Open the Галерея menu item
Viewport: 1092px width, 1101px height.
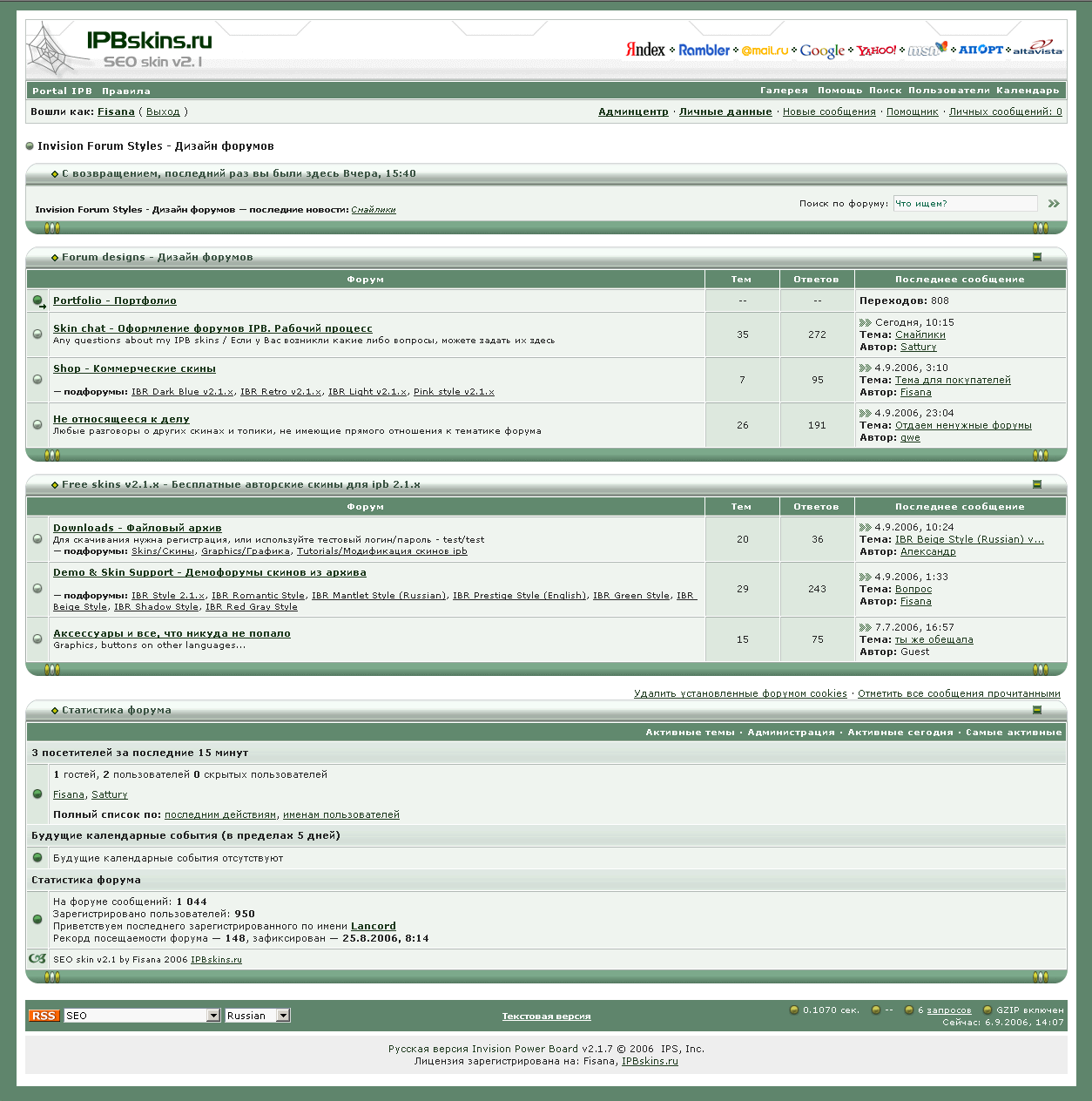click(x=784, y=91)
